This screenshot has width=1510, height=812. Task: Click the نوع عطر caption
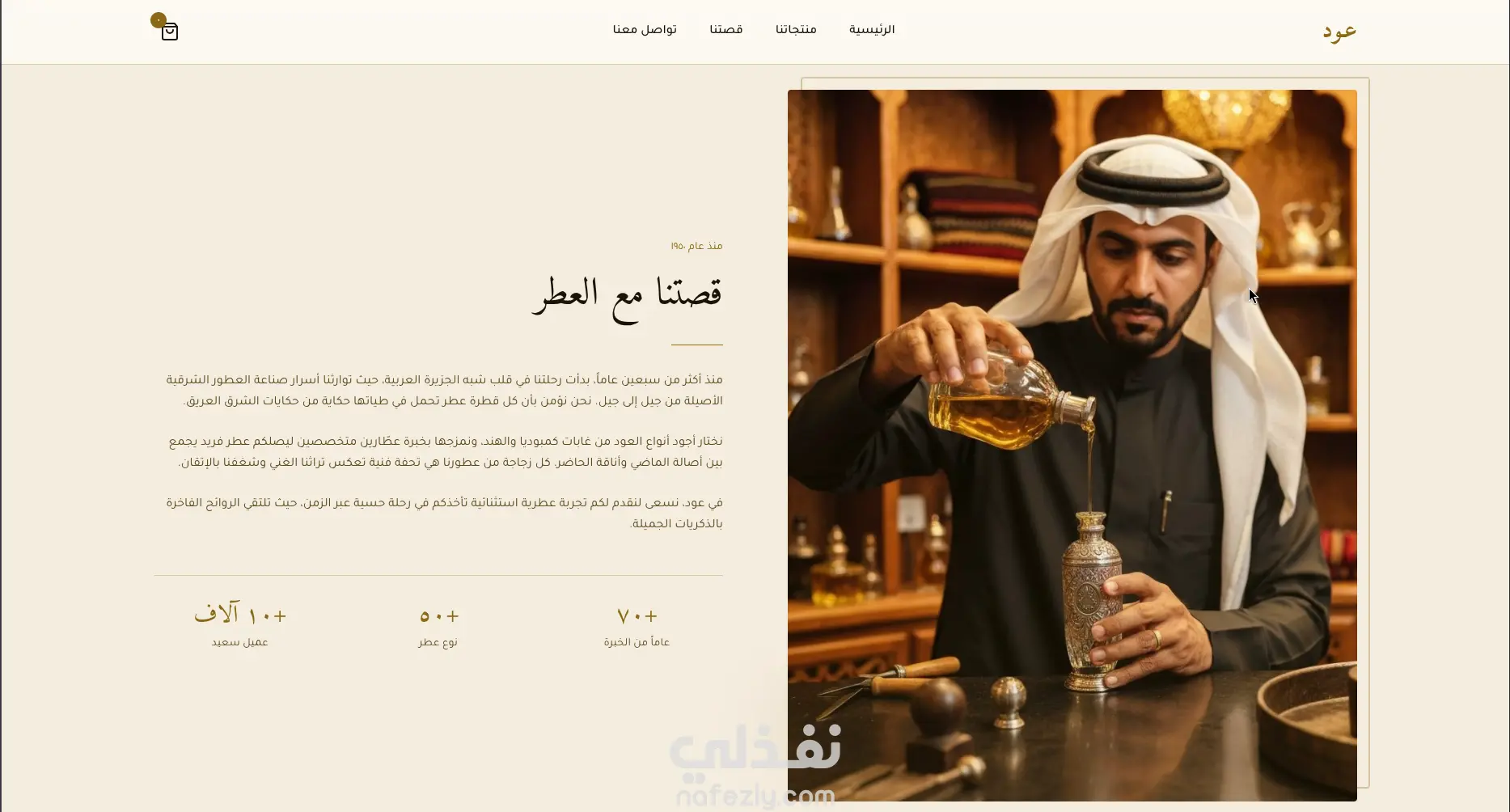point(438,642)
